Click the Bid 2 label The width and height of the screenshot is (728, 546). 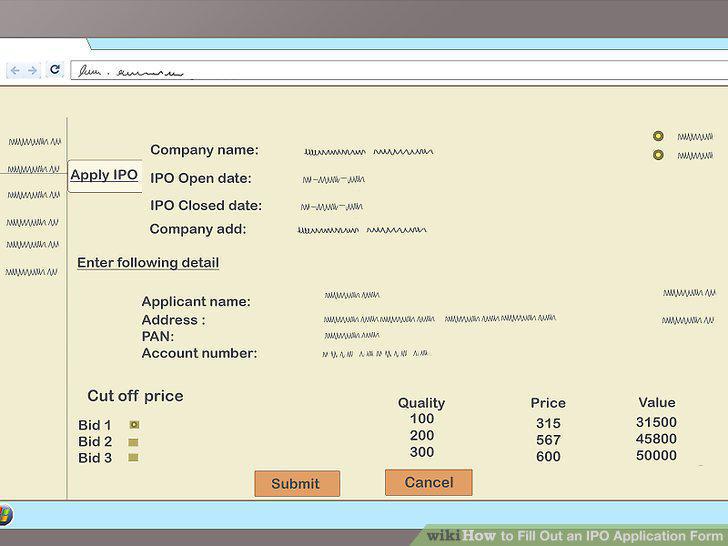point(95,442)
